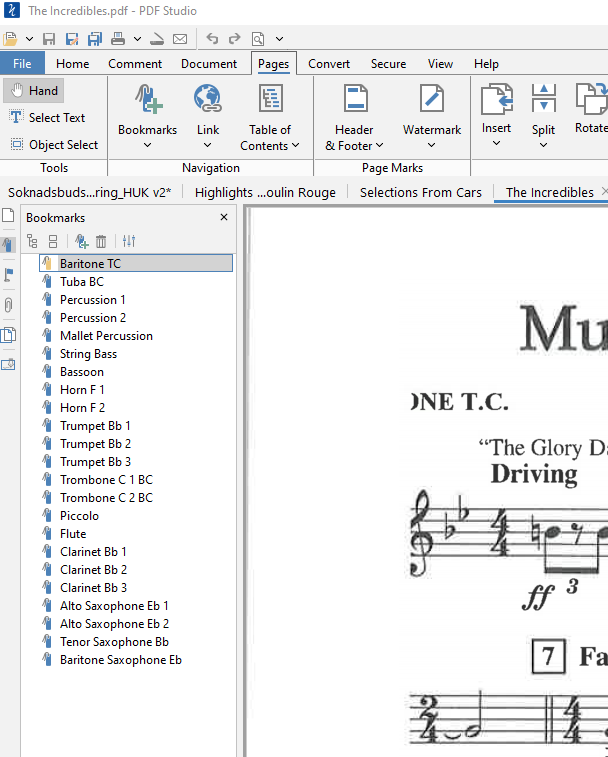Viewport: 608px width, 757px height.
Task: Collapse all bookmarks icon
Action: 53,241
